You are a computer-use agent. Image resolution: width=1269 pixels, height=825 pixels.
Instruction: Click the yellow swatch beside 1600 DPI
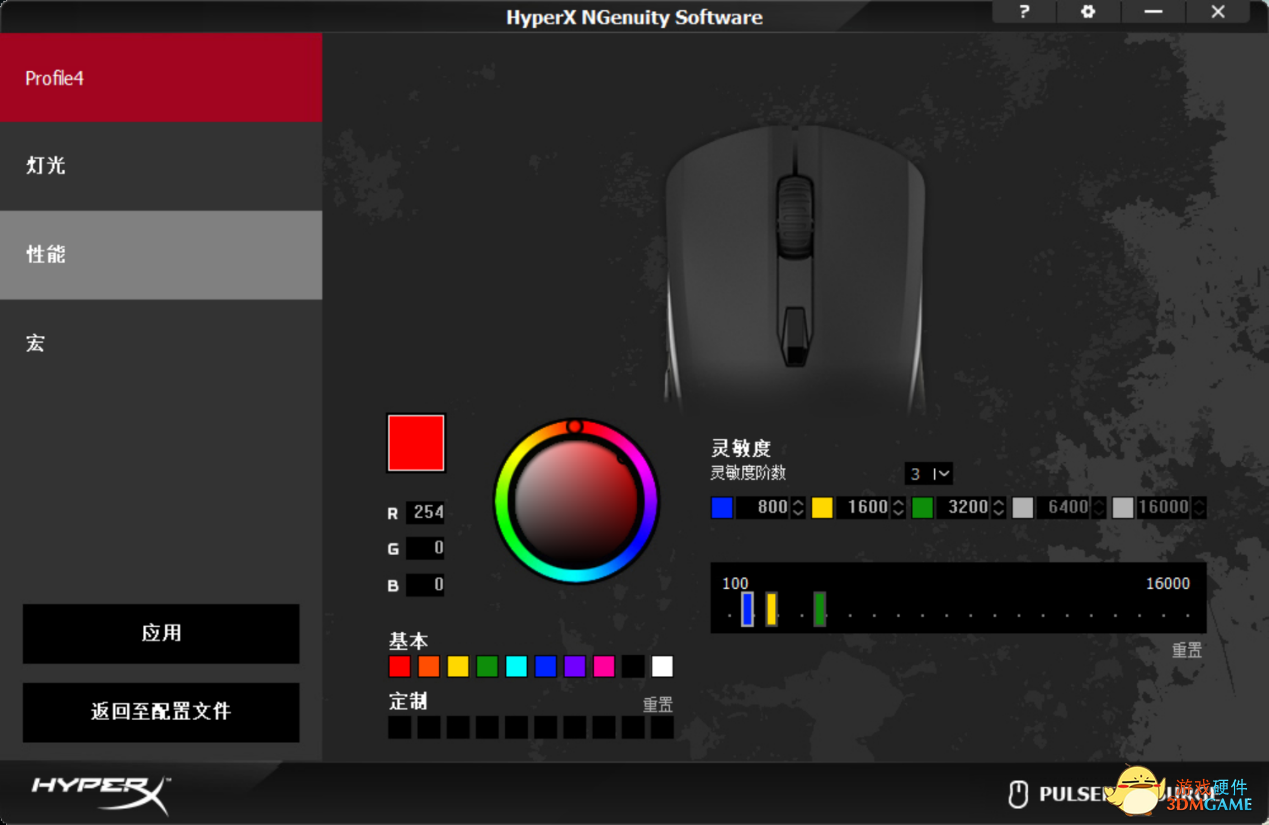(x=822, y=507)
